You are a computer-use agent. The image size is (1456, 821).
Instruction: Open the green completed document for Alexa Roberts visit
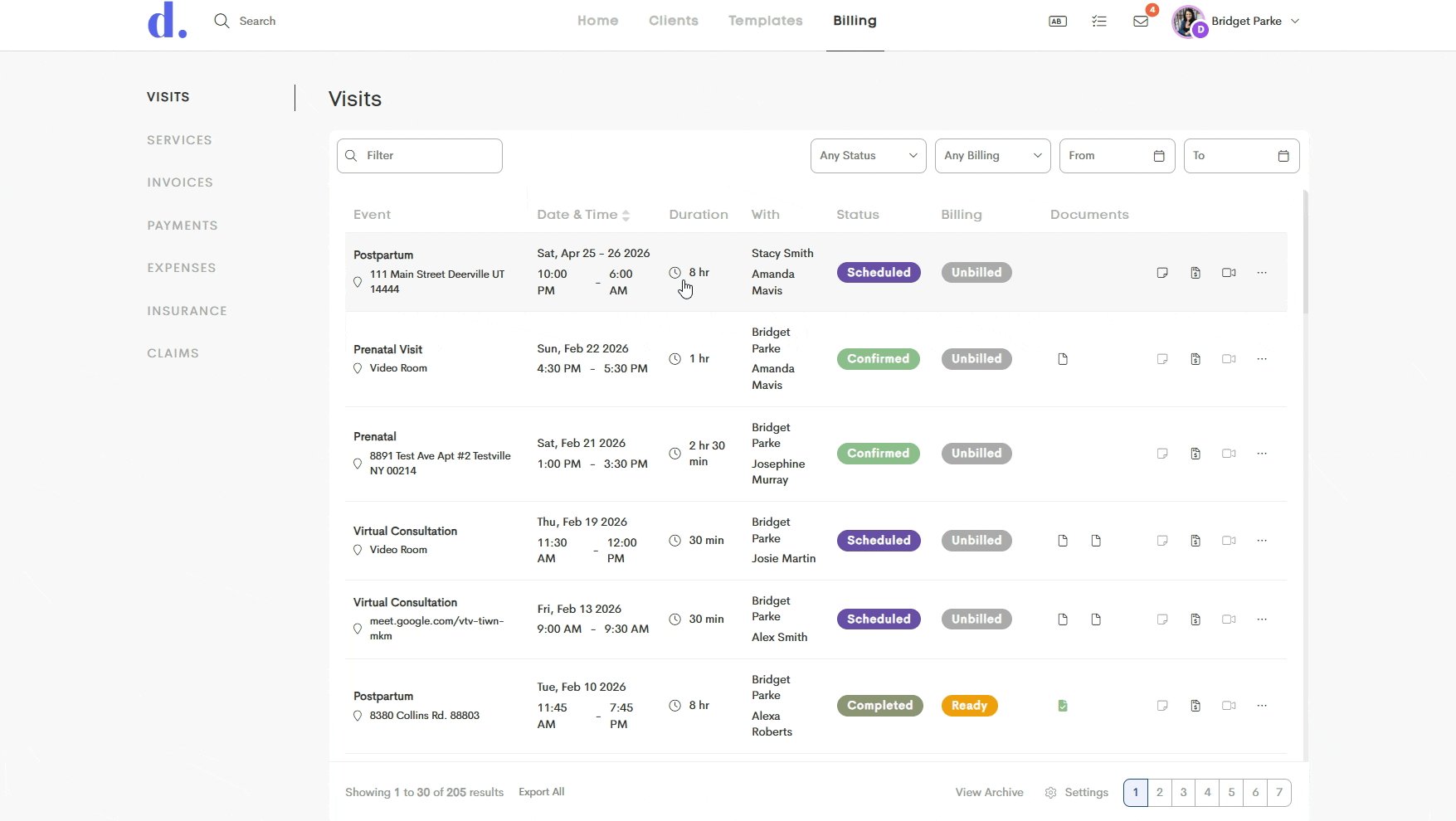[x=1063, y=706]
